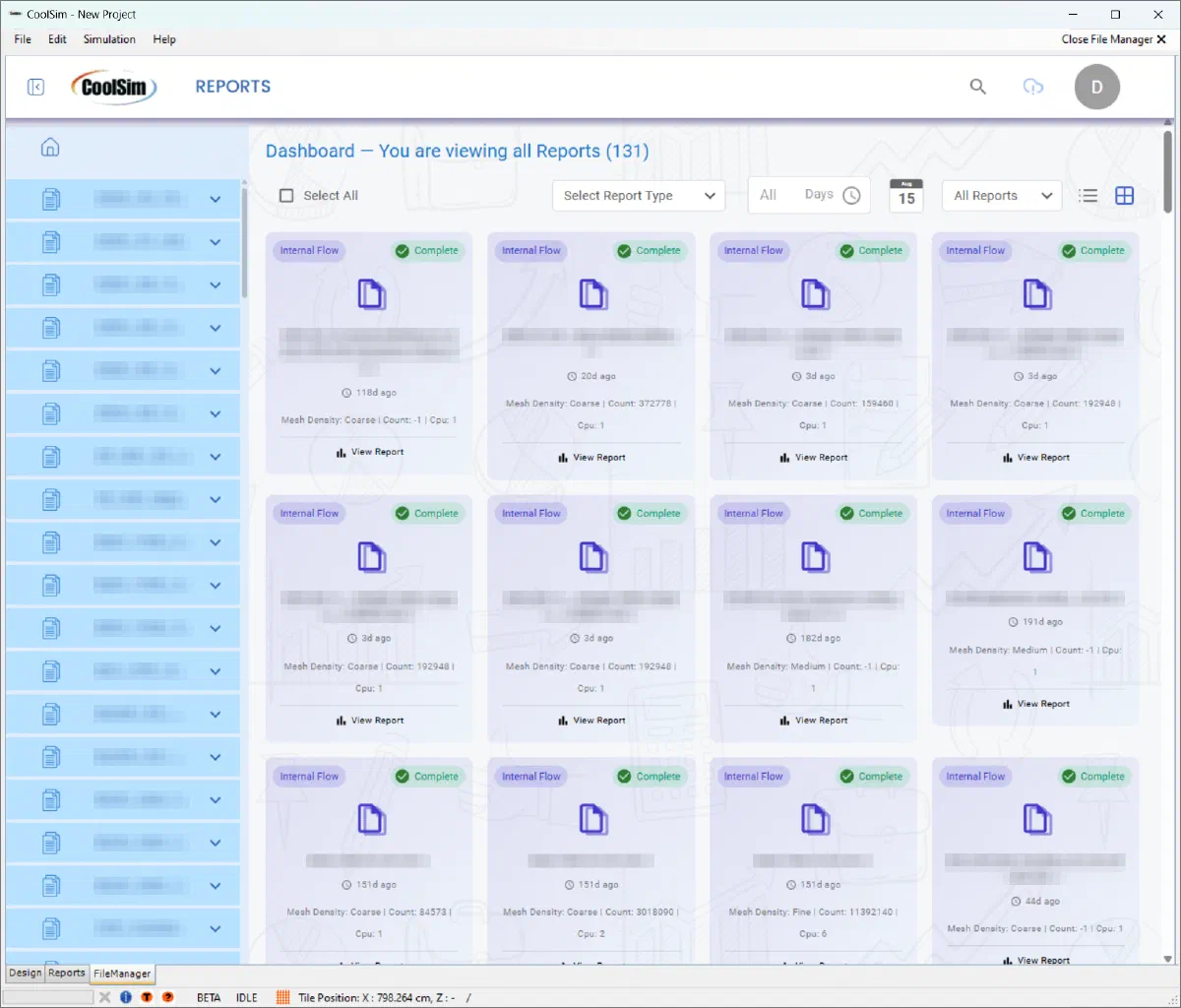The width and height of the screenshot is (1181, 1008).
Task: Open the Help menu
Action: coord(164,39)
